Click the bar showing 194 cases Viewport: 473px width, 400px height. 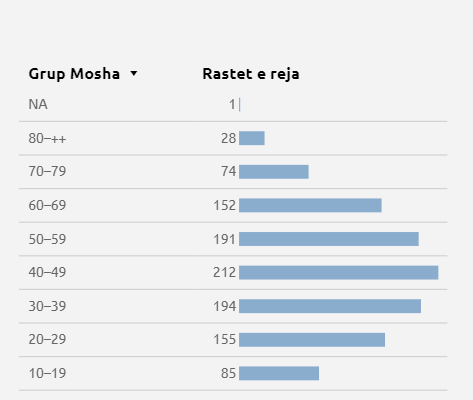(330, 306)
